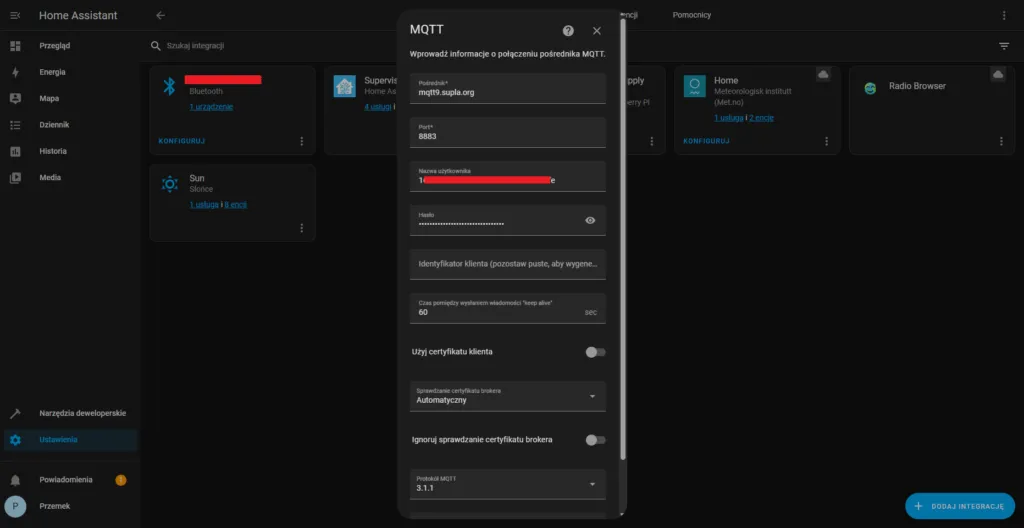The width and height of the screenshot is (1024, 528).
Task: Open 8 encji link on Sun card
Action: [x=236, y=205]
